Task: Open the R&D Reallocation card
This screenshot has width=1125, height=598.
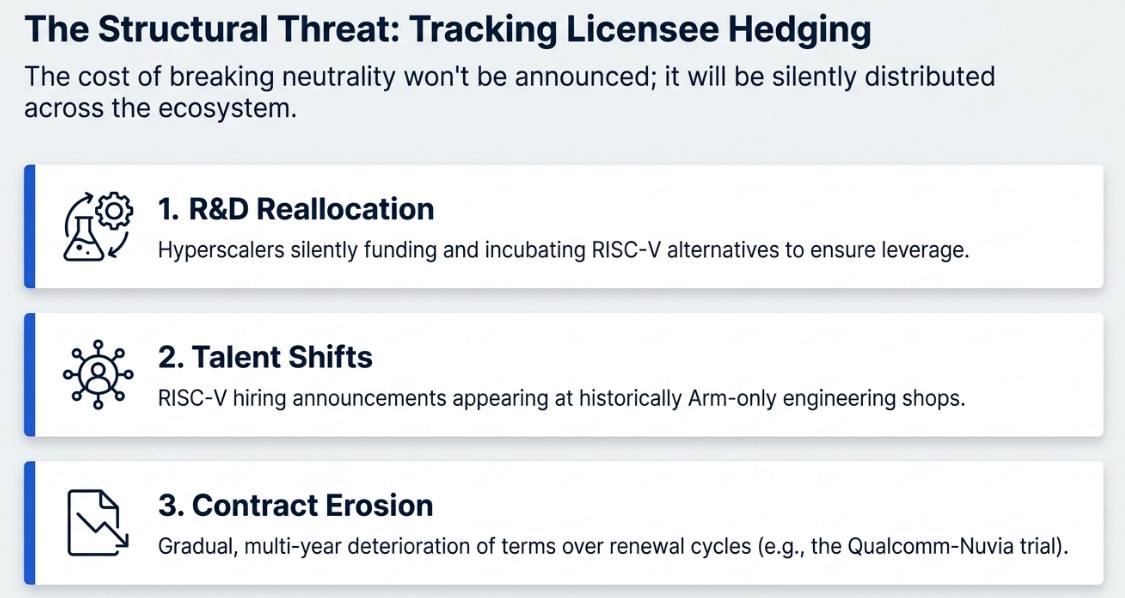Action: pos(564,226)
